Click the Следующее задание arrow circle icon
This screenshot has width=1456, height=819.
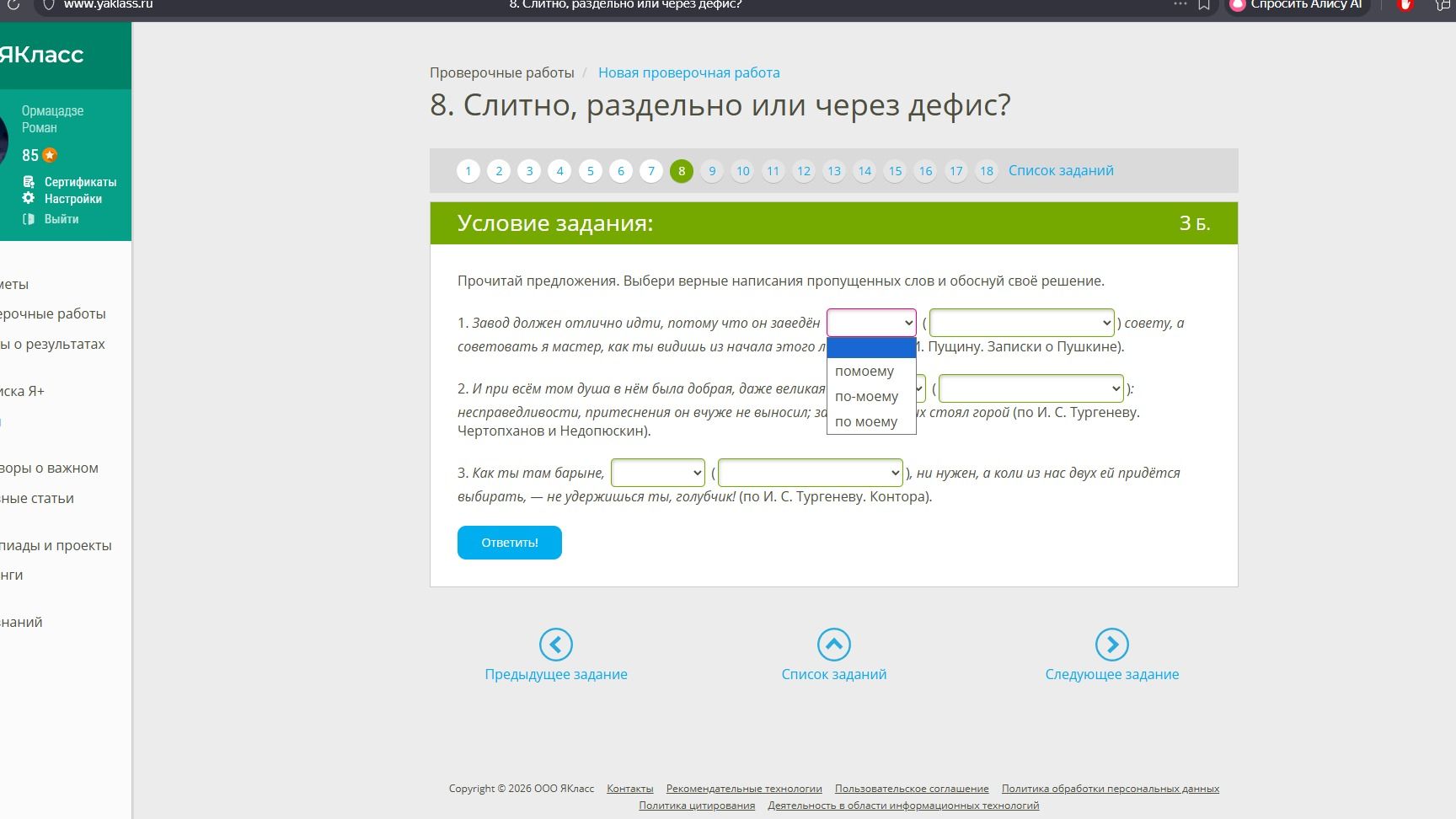tap(1112, 645)
